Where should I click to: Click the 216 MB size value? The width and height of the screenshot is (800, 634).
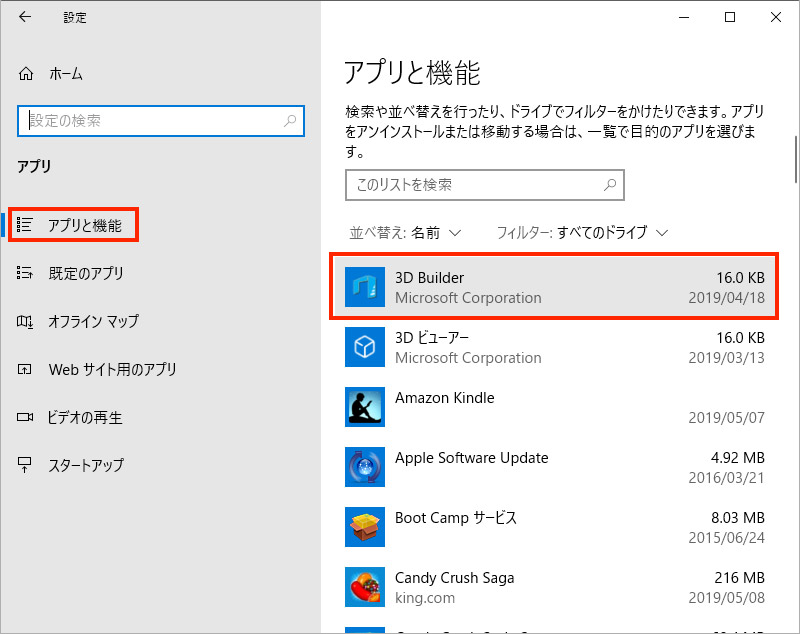[739, 578]
